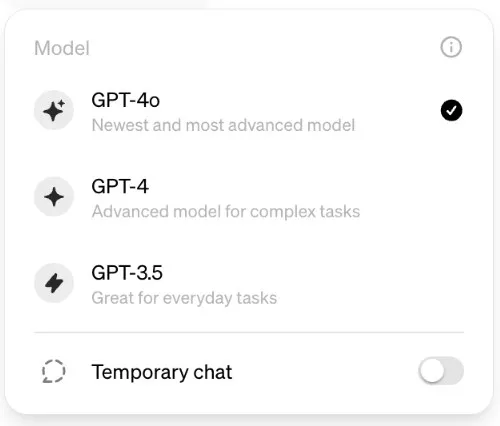Click the dashed circle Temporary chat icon
The height and width of the screenshot is (426, 500).
click(x=54, y=371)
